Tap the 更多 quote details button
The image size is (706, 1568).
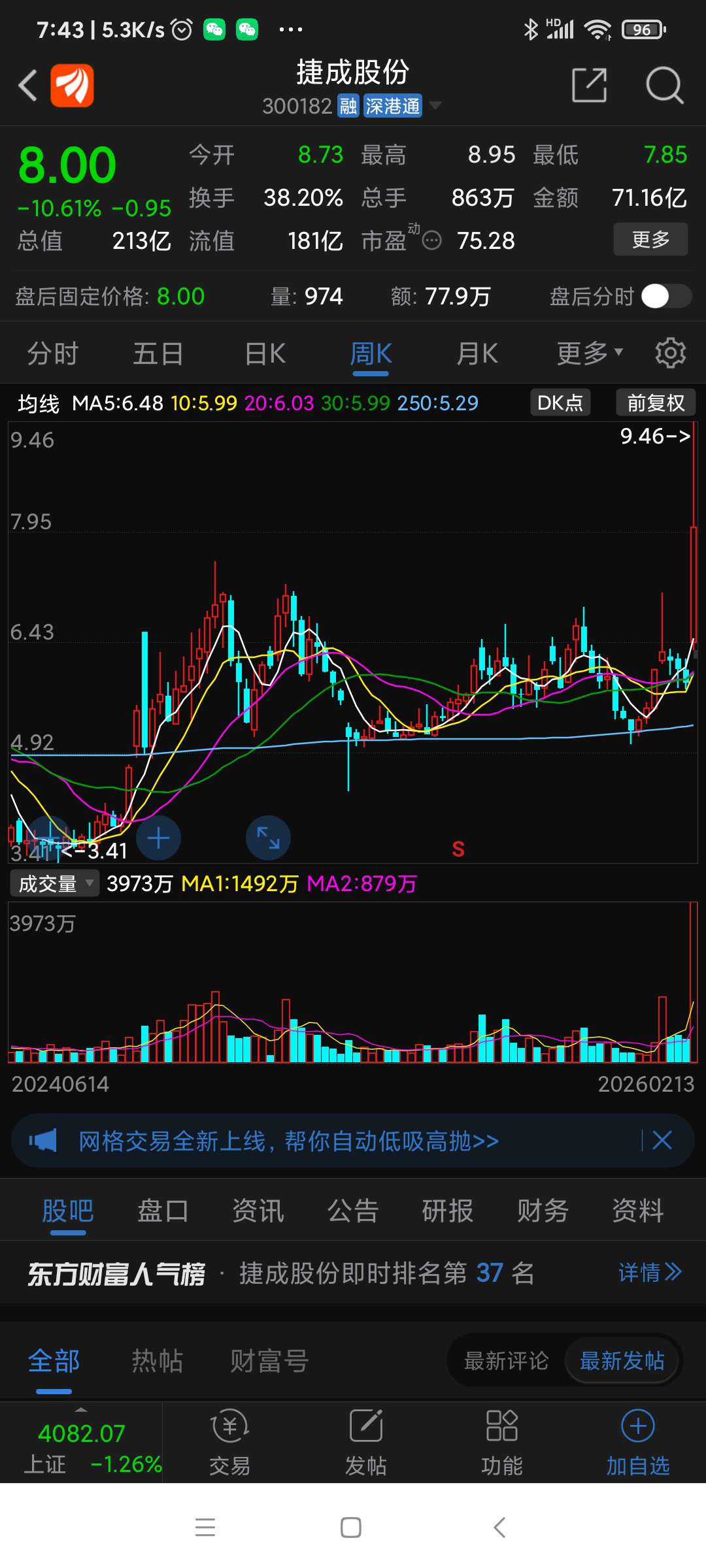pyautogui.click(x=650, y=239)
